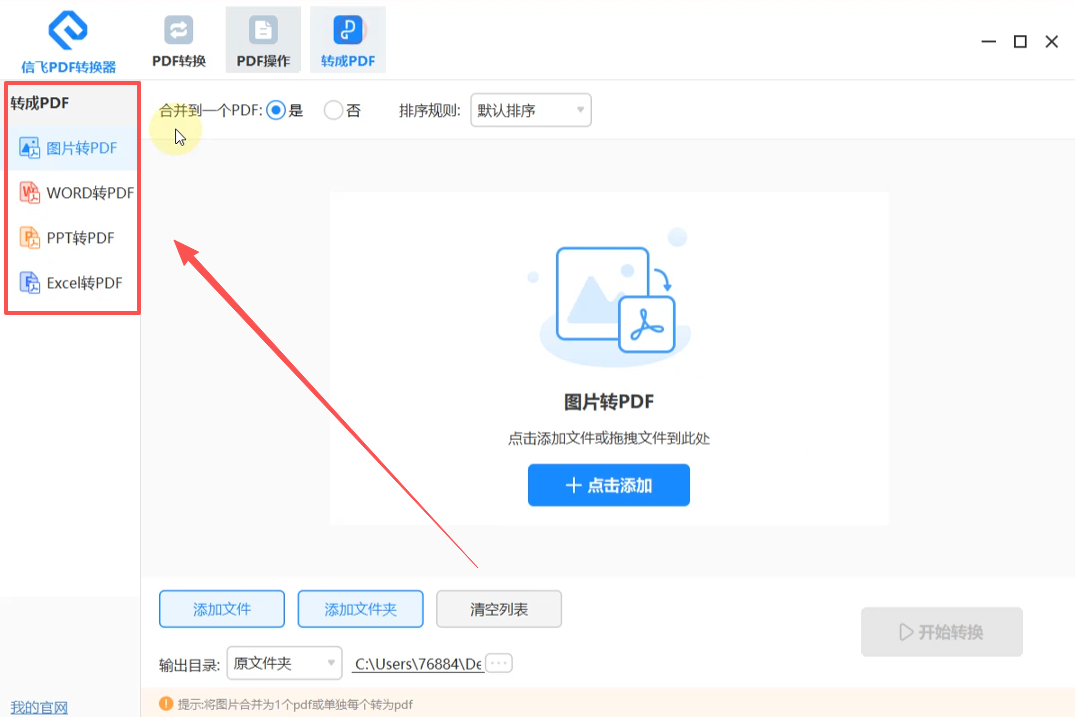The image size is (1075, 717).
Task: Click the ellipsis browse button for output path
Action: [499, 663]
